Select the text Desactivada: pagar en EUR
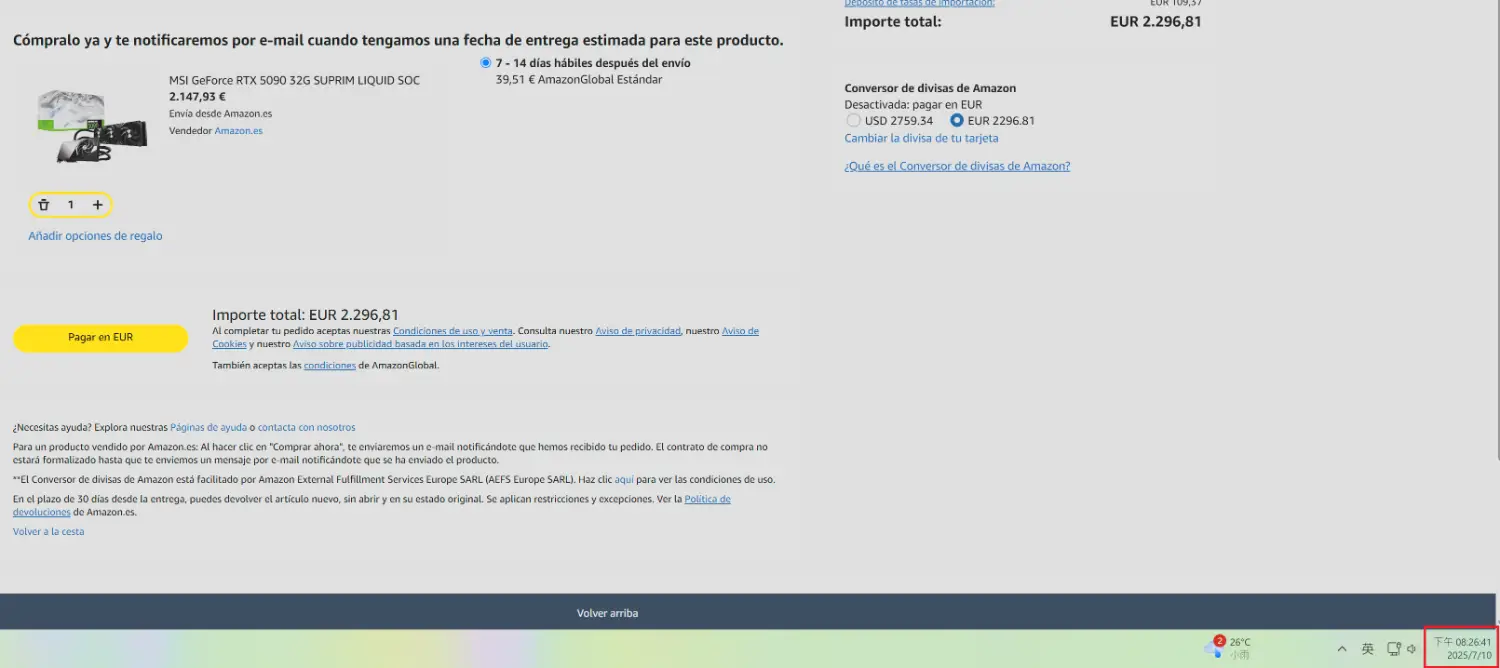Viewport: 1500px width, 668px height. click(913, 105)
